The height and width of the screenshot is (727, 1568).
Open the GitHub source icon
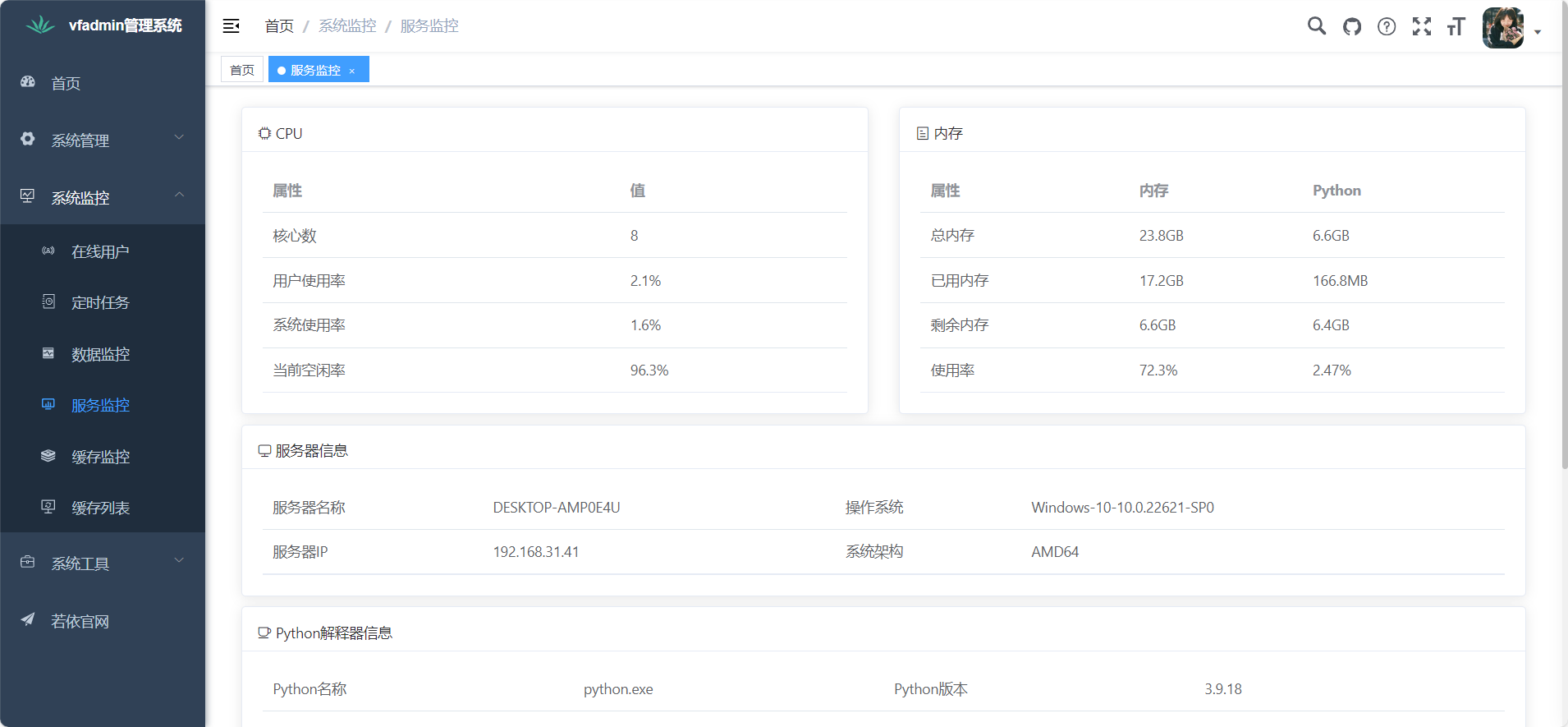(x=1352, y=26)
